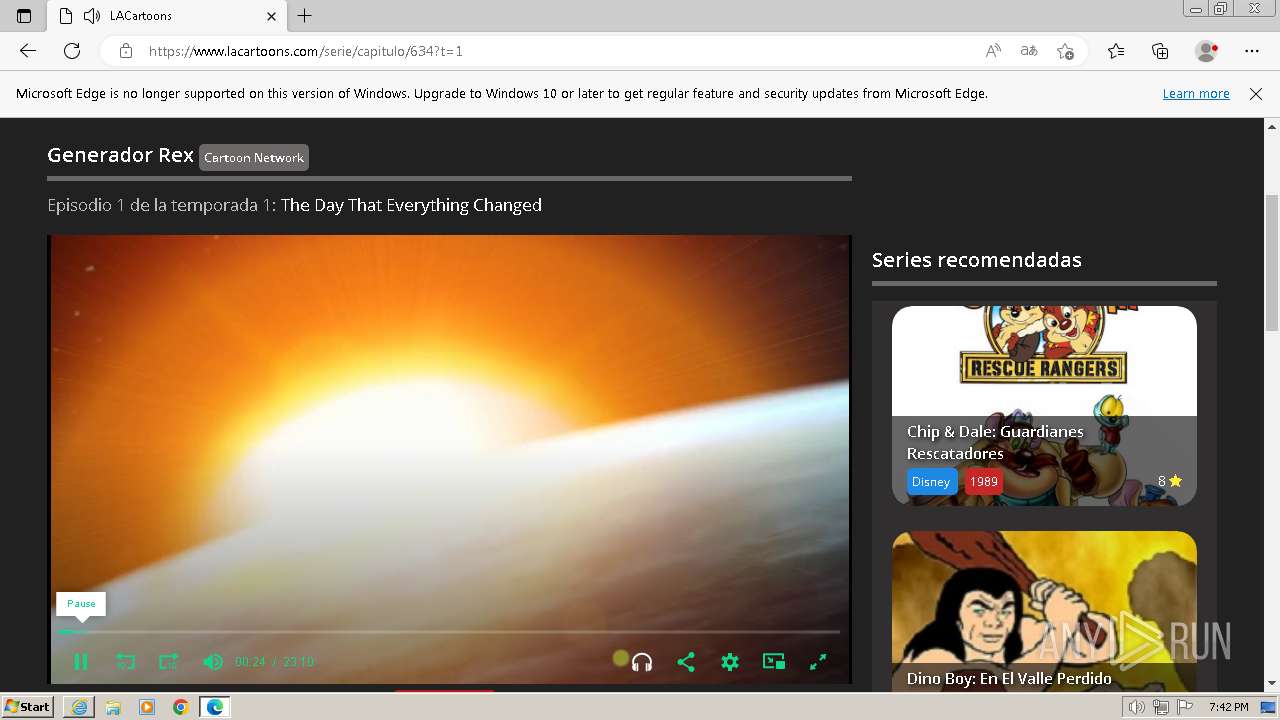The image size is (1280, 720).
Task: Share the video using share icon
Action: pyautogui.click(x=686, y=662)
